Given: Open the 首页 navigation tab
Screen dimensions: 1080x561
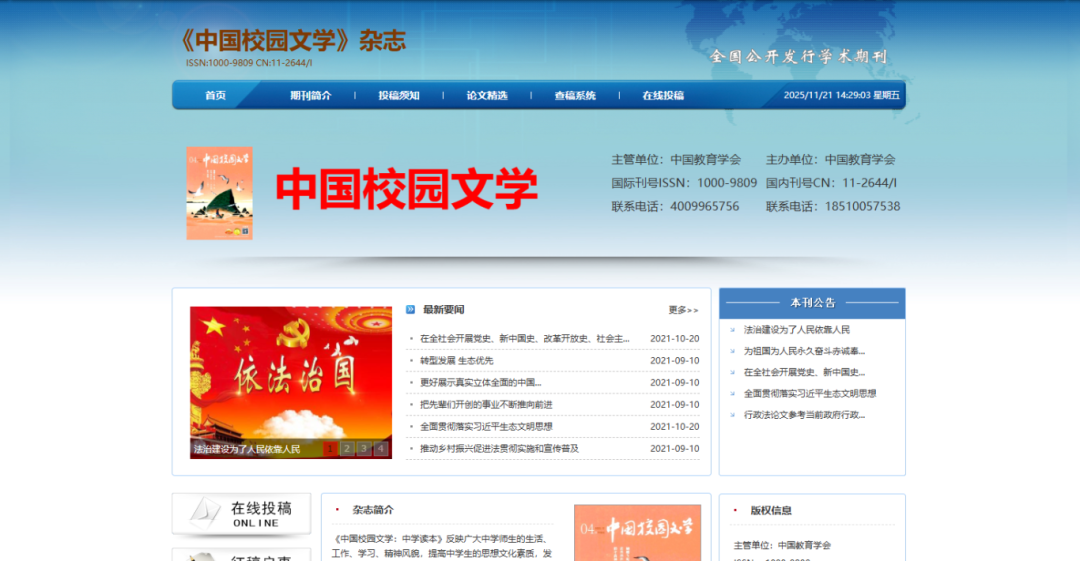Looking at the screenshot, I should pos(216,95).
